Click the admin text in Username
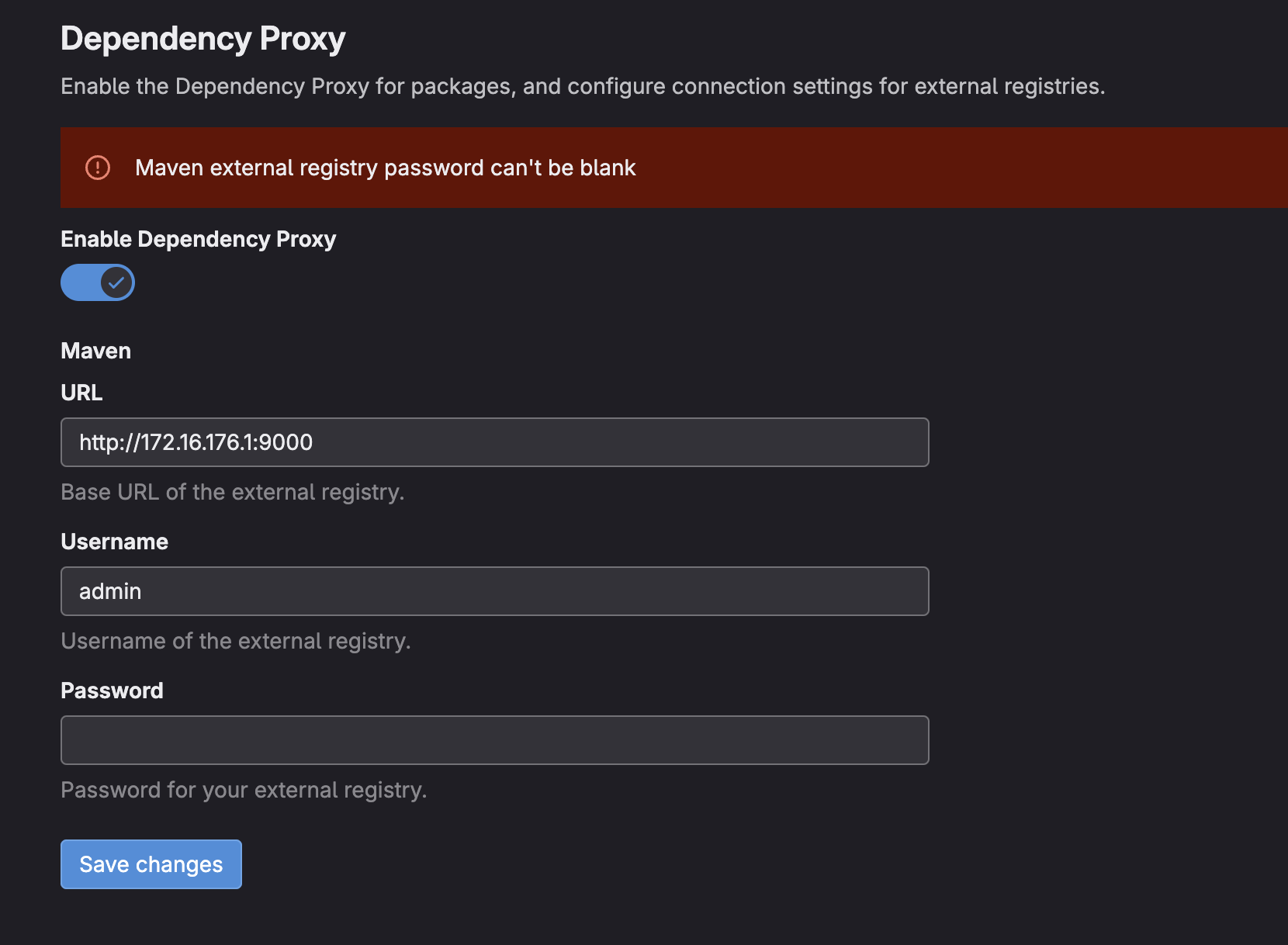1288x945 pixels. [x=110, y=591]
